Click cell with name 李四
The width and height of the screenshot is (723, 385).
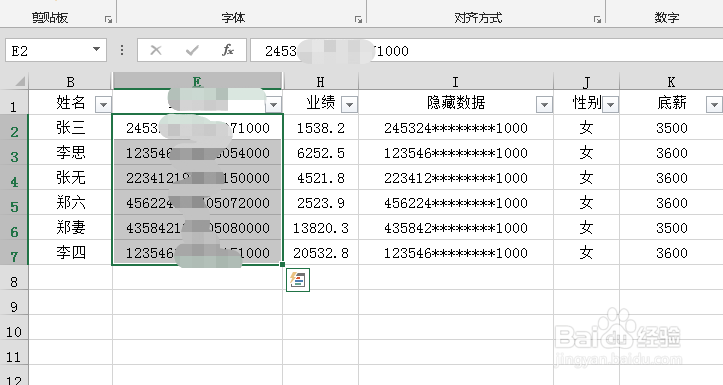click(x=71, y=252)
